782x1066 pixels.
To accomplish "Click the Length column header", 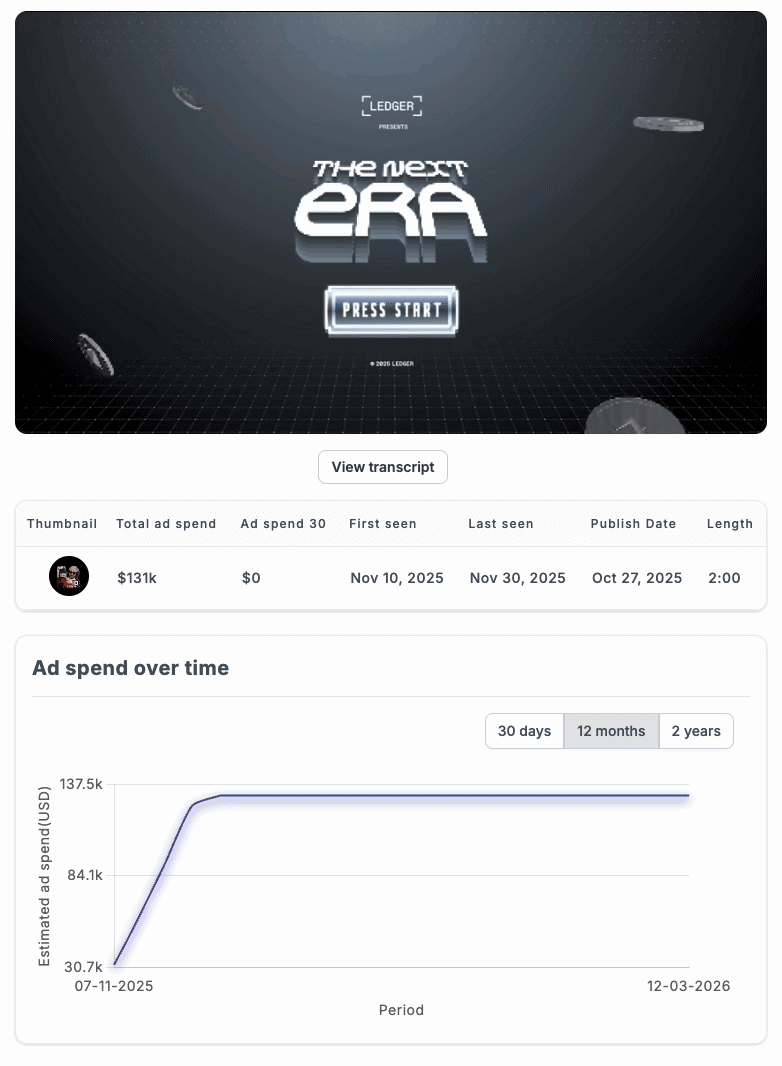I will click(x=730, y=523).
